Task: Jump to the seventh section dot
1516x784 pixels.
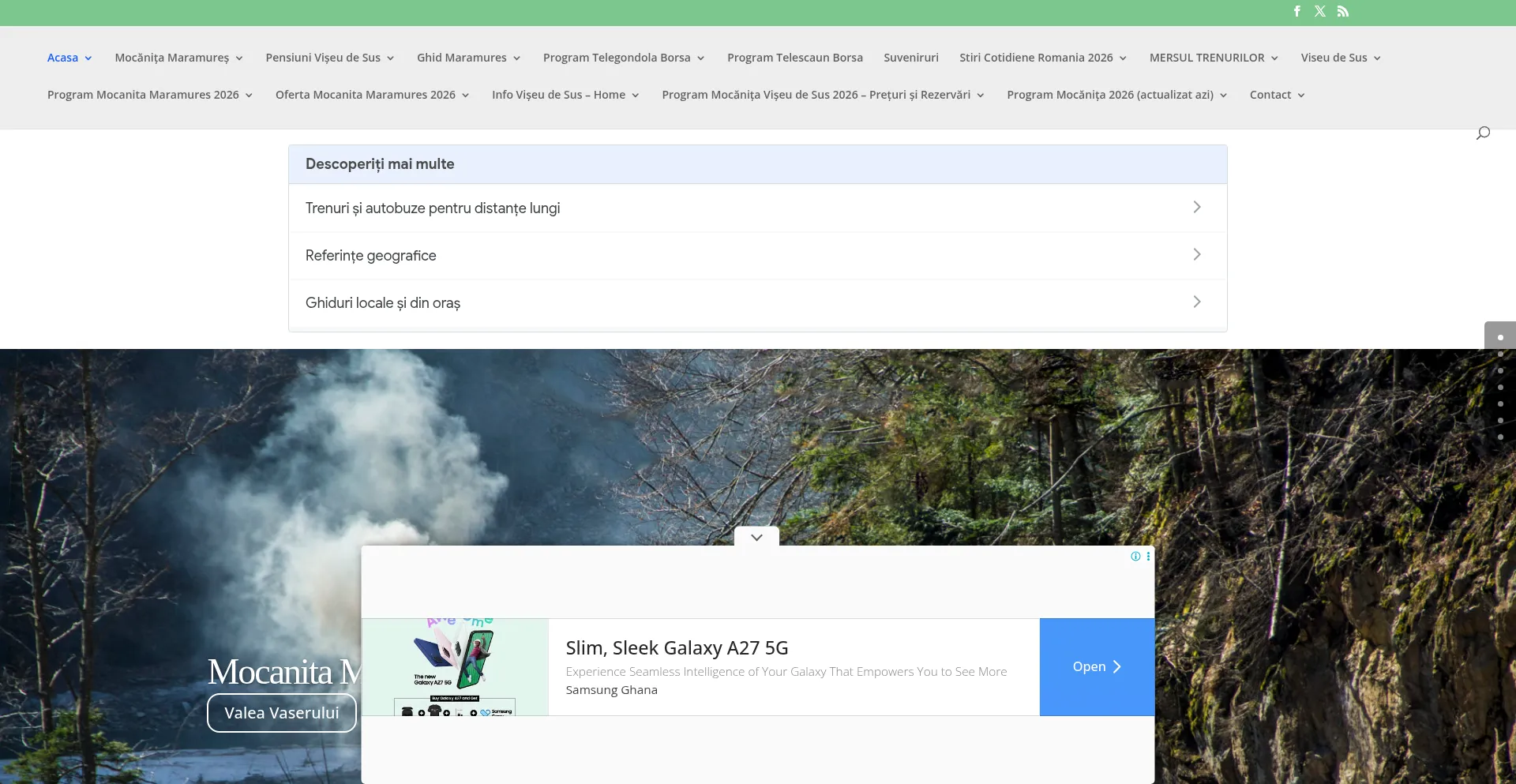Action: 1500,437
